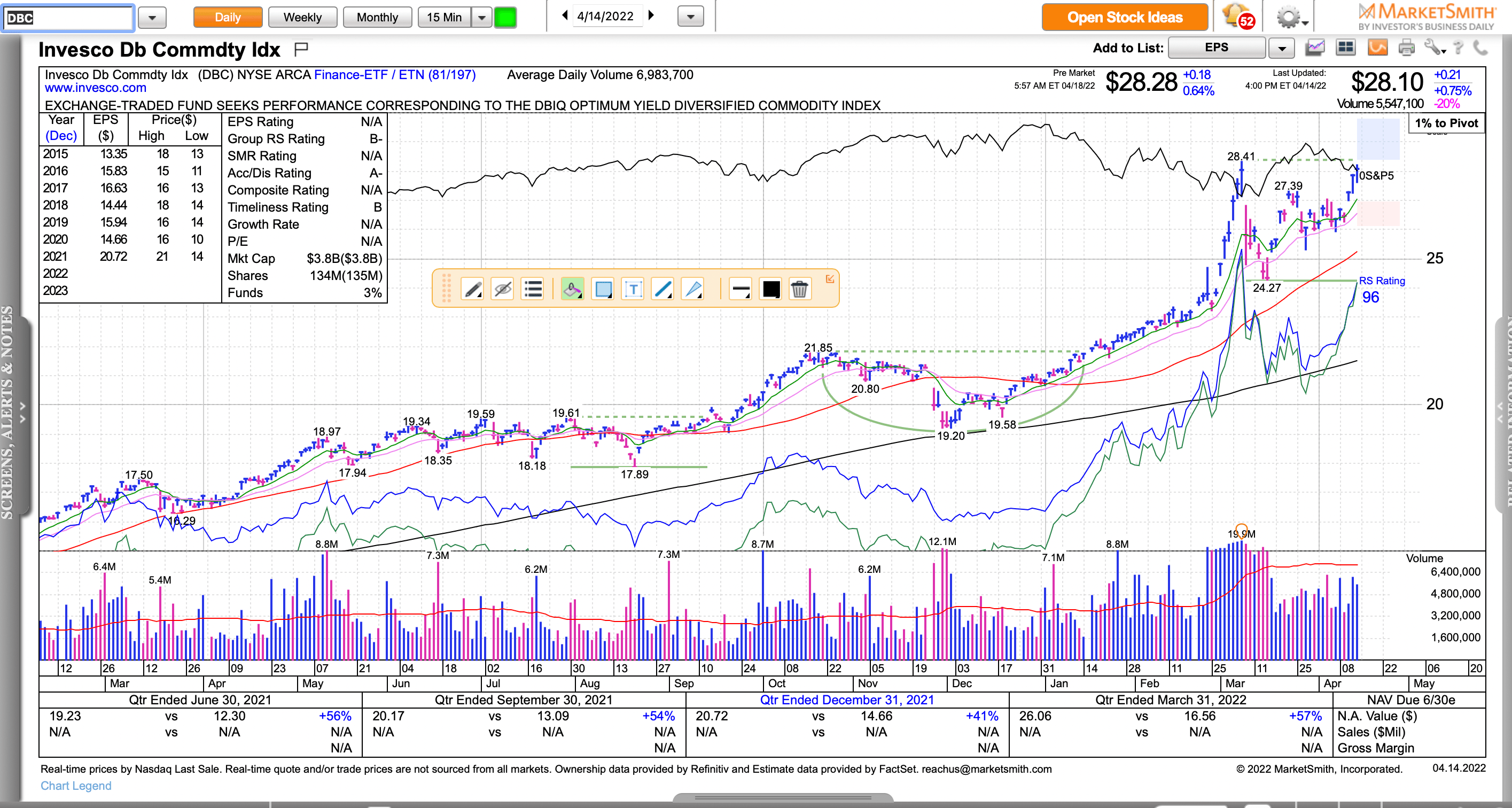This screenshot has width=1512, height=808.
Task: Click the DBC symbol input field
Action: click(68, 18)
